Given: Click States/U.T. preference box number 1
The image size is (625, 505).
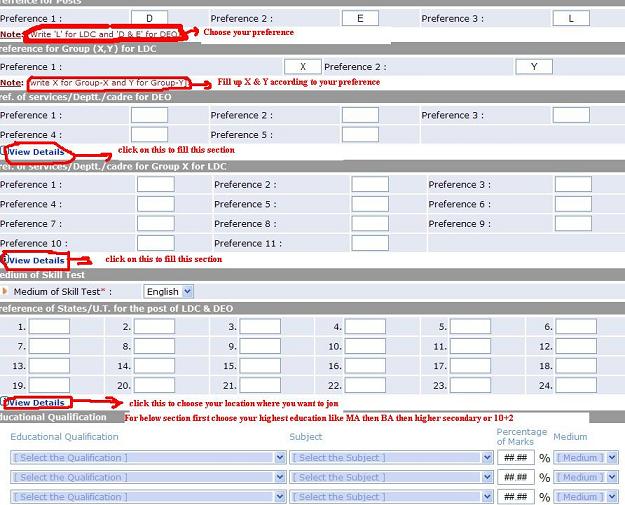Looking at the screenshot, I should tap(49, 326).
